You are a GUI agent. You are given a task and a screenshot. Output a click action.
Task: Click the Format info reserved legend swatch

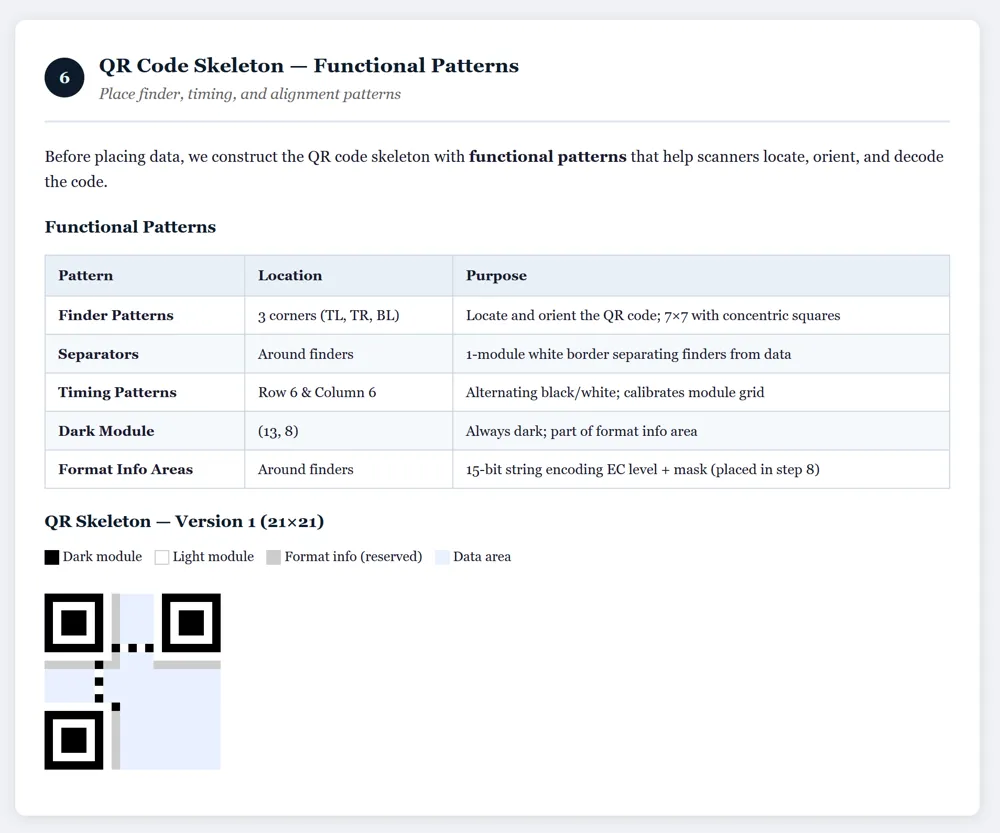[274, 557]
